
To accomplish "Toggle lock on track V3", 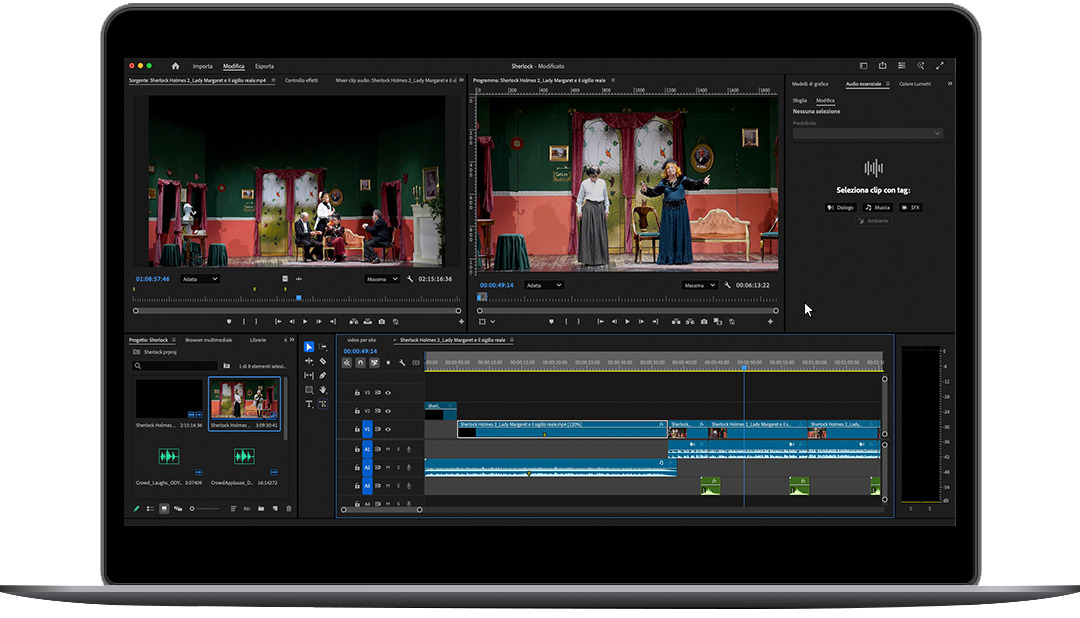I will point(357,393).
